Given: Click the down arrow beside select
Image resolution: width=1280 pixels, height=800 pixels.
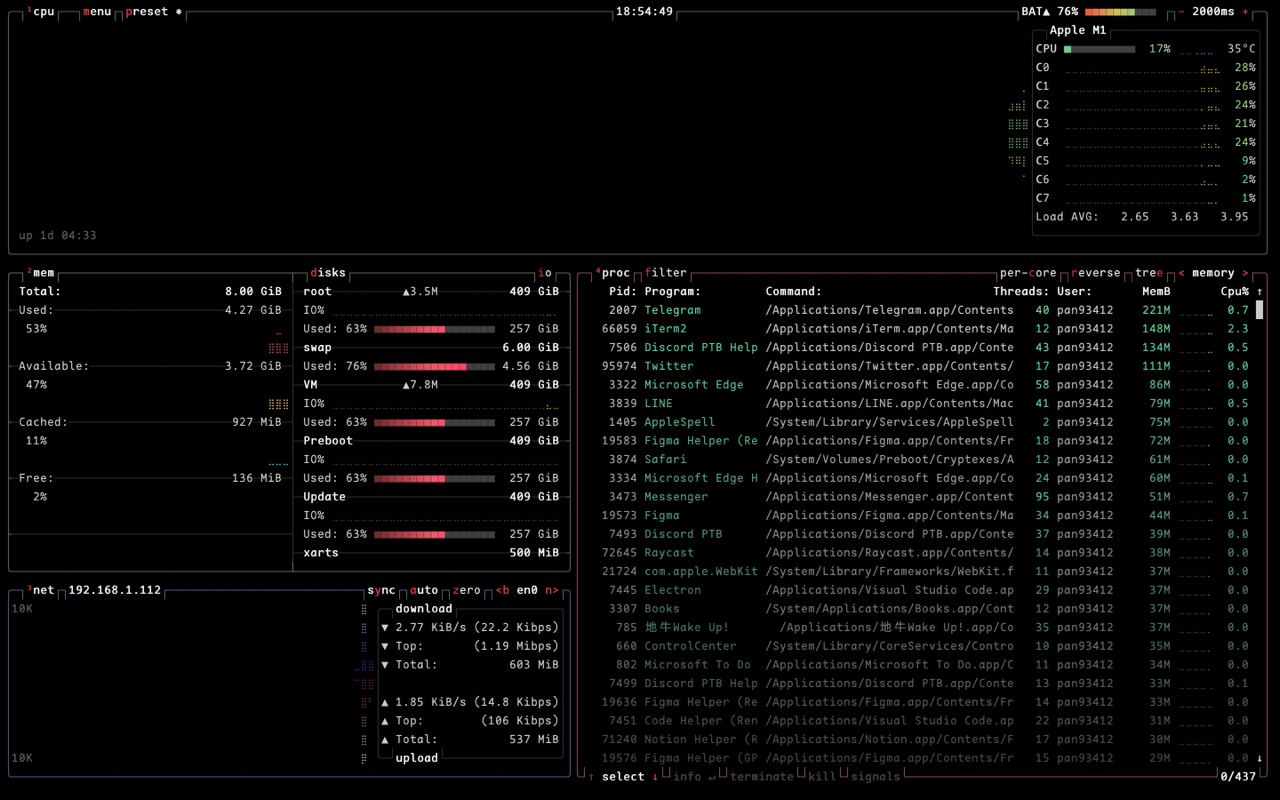Looking at the screenshot, I should click(x=655, y=777).
